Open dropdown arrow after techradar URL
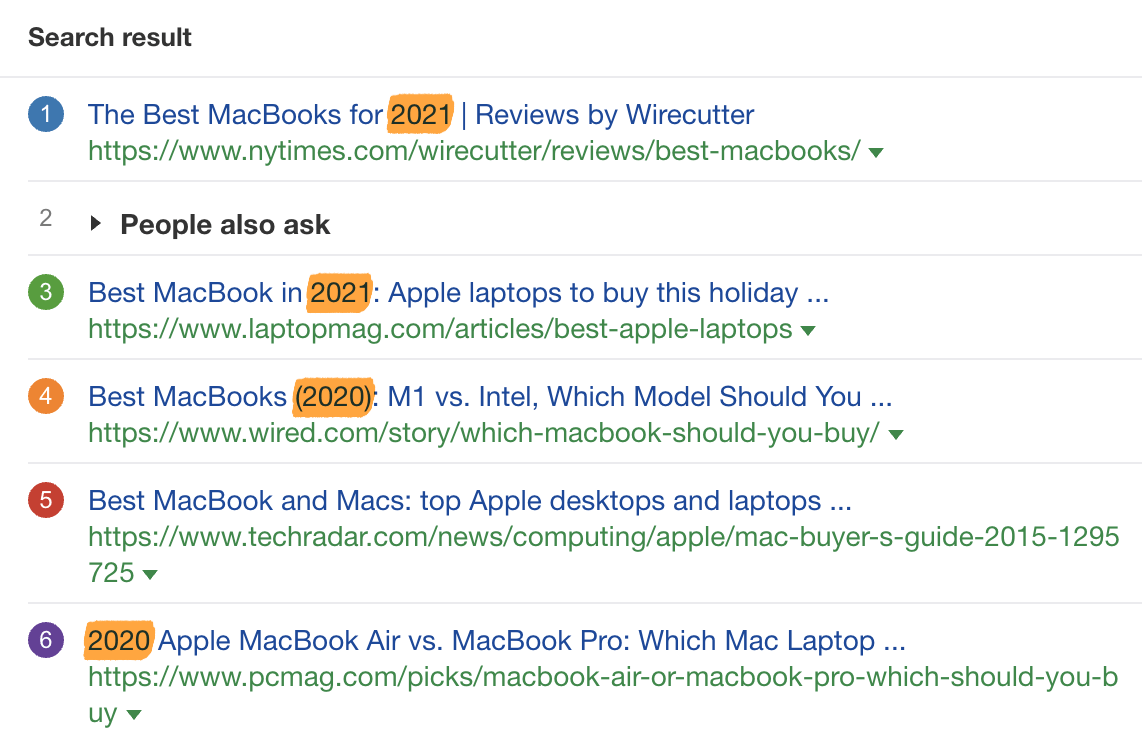Image resolution: width=1142 pixels, height=740 pixels. point(150,575)
